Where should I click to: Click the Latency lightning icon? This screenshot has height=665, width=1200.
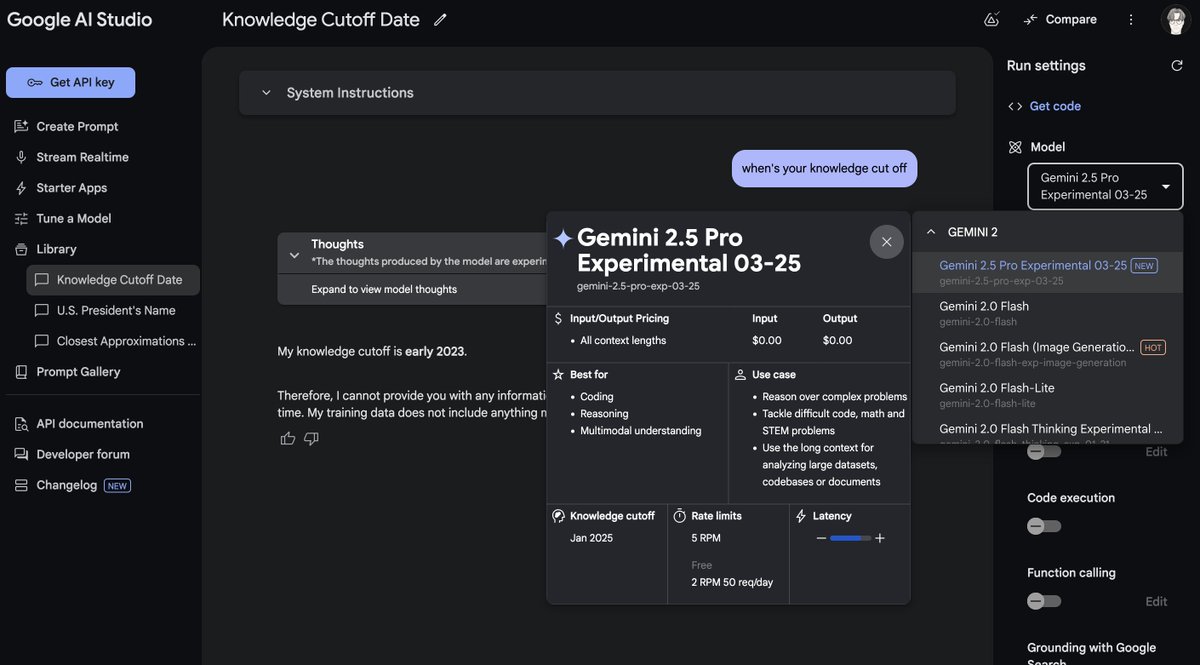click(x=801, y=516)
